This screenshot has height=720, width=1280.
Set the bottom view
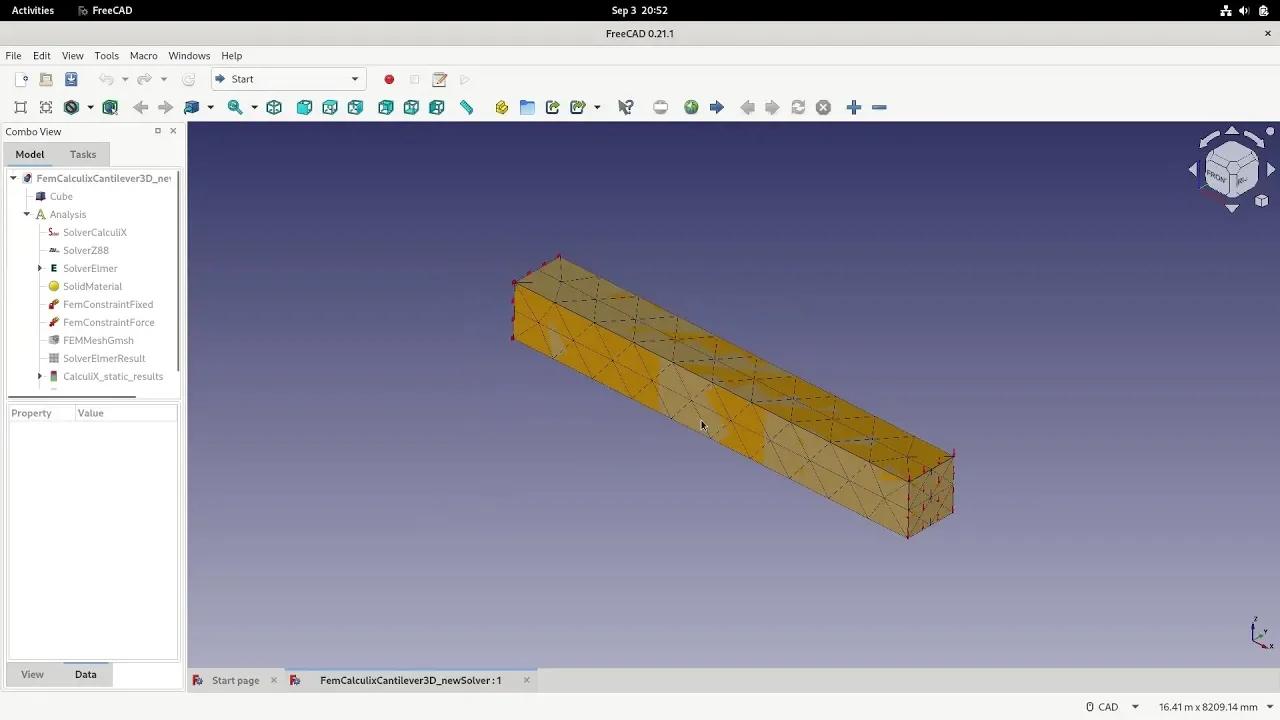coord(411,107)
